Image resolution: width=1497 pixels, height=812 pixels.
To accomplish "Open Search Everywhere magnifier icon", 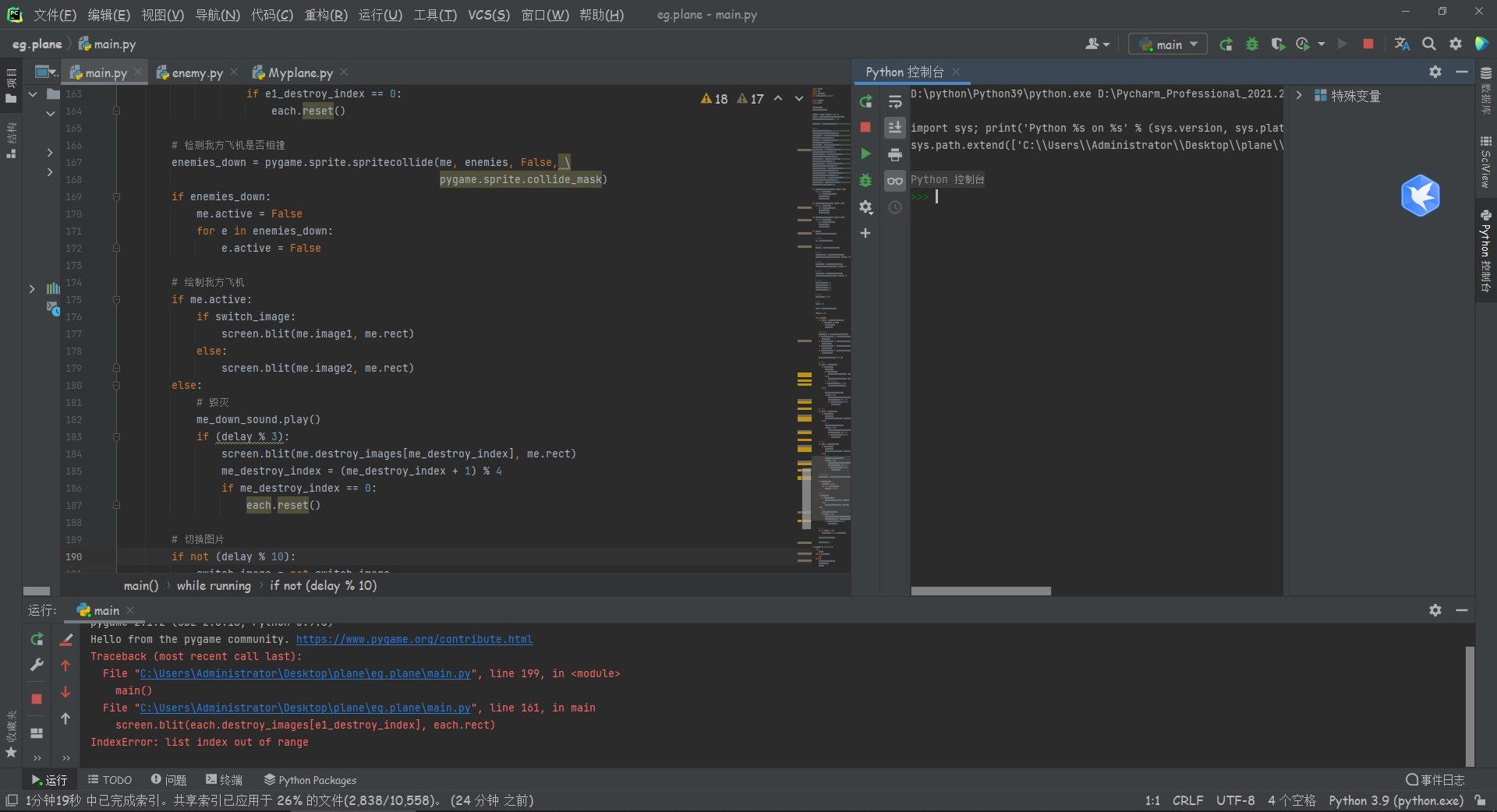I will click(x=1428, y=44).
